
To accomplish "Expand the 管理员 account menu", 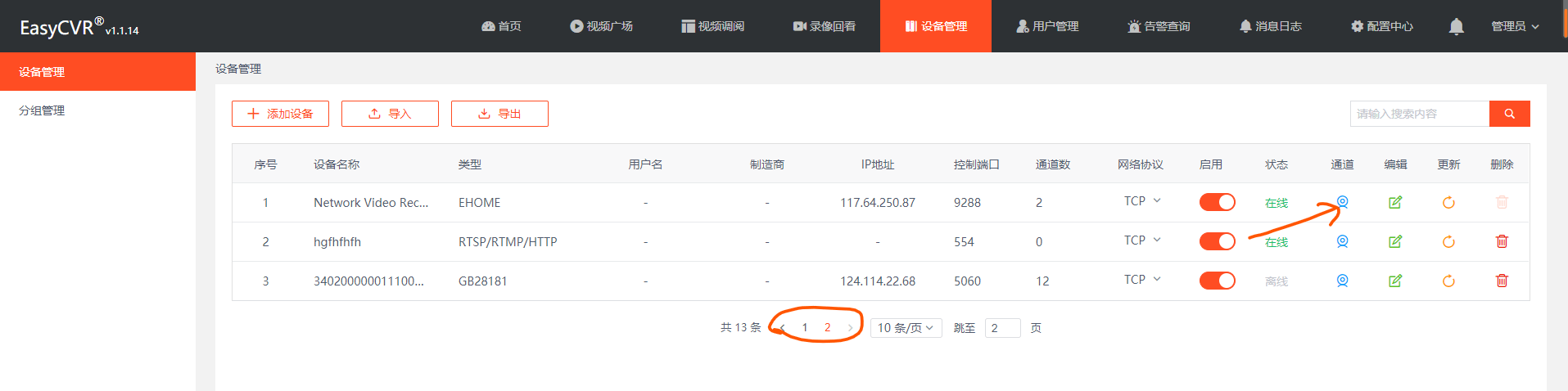I will click(1515, 26).
